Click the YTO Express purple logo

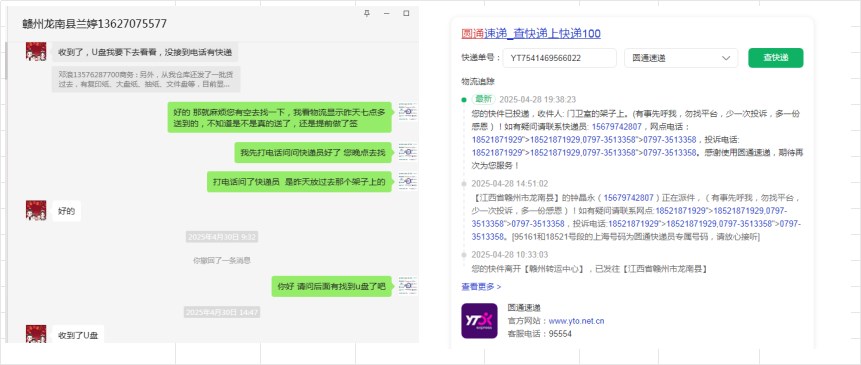coord(479,321)
